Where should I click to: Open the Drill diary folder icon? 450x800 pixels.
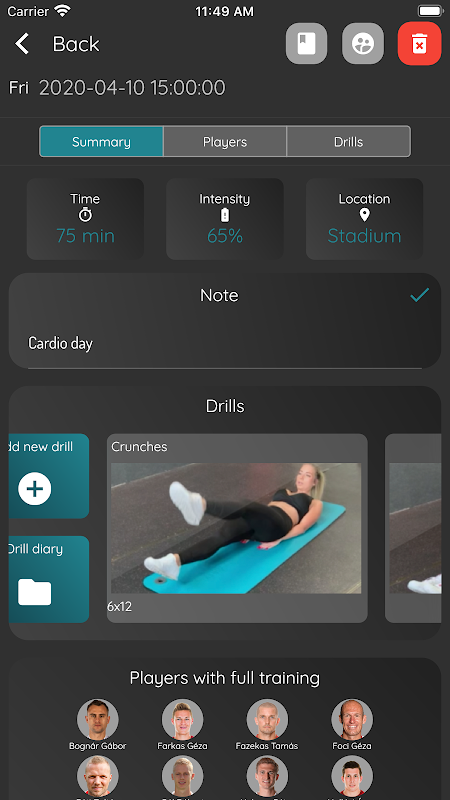(x=35, y=592)
